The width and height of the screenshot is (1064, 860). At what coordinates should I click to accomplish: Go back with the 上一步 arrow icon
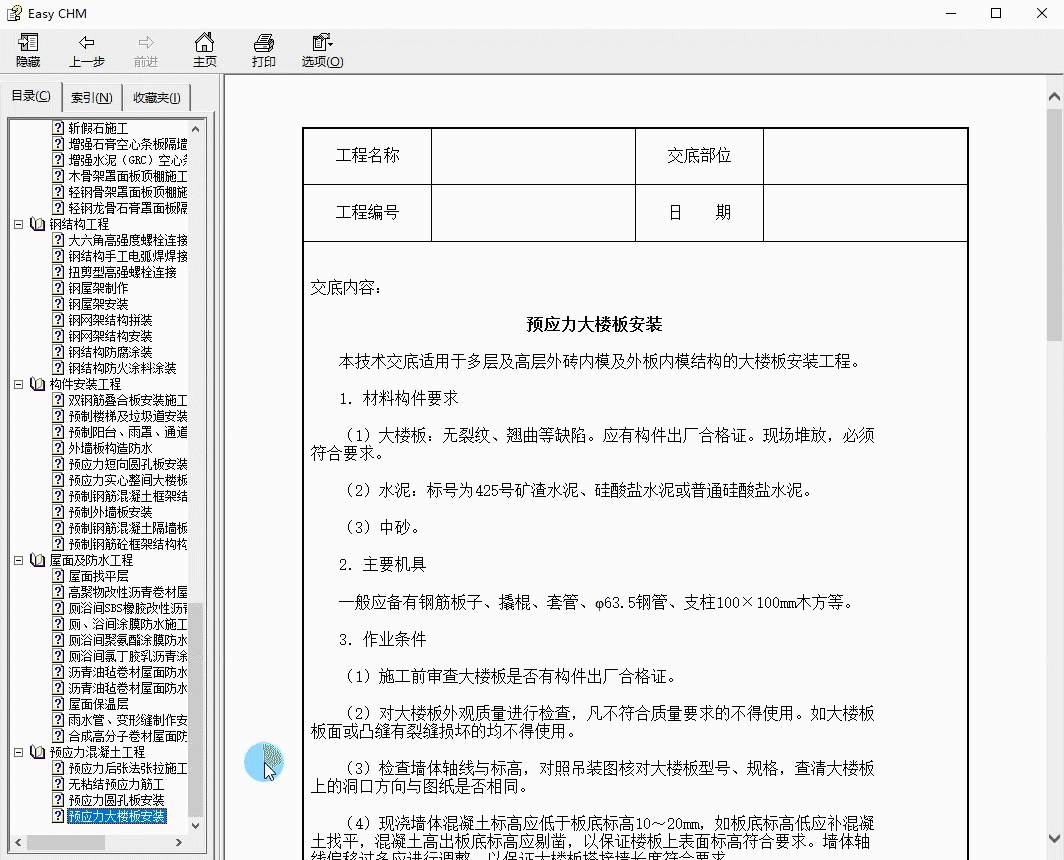point(86,43)
